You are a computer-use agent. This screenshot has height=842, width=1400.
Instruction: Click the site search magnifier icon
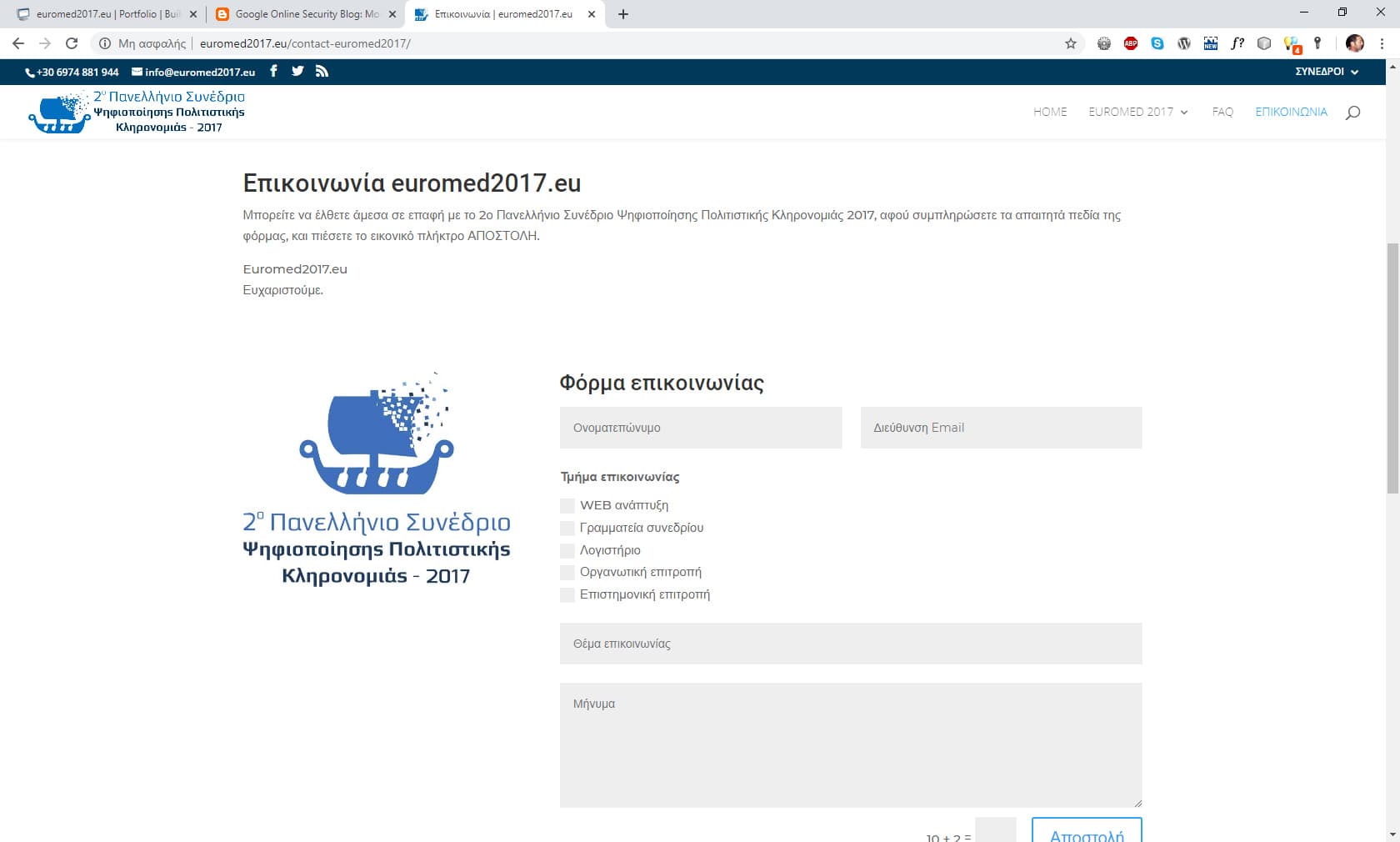(1352, 112)
